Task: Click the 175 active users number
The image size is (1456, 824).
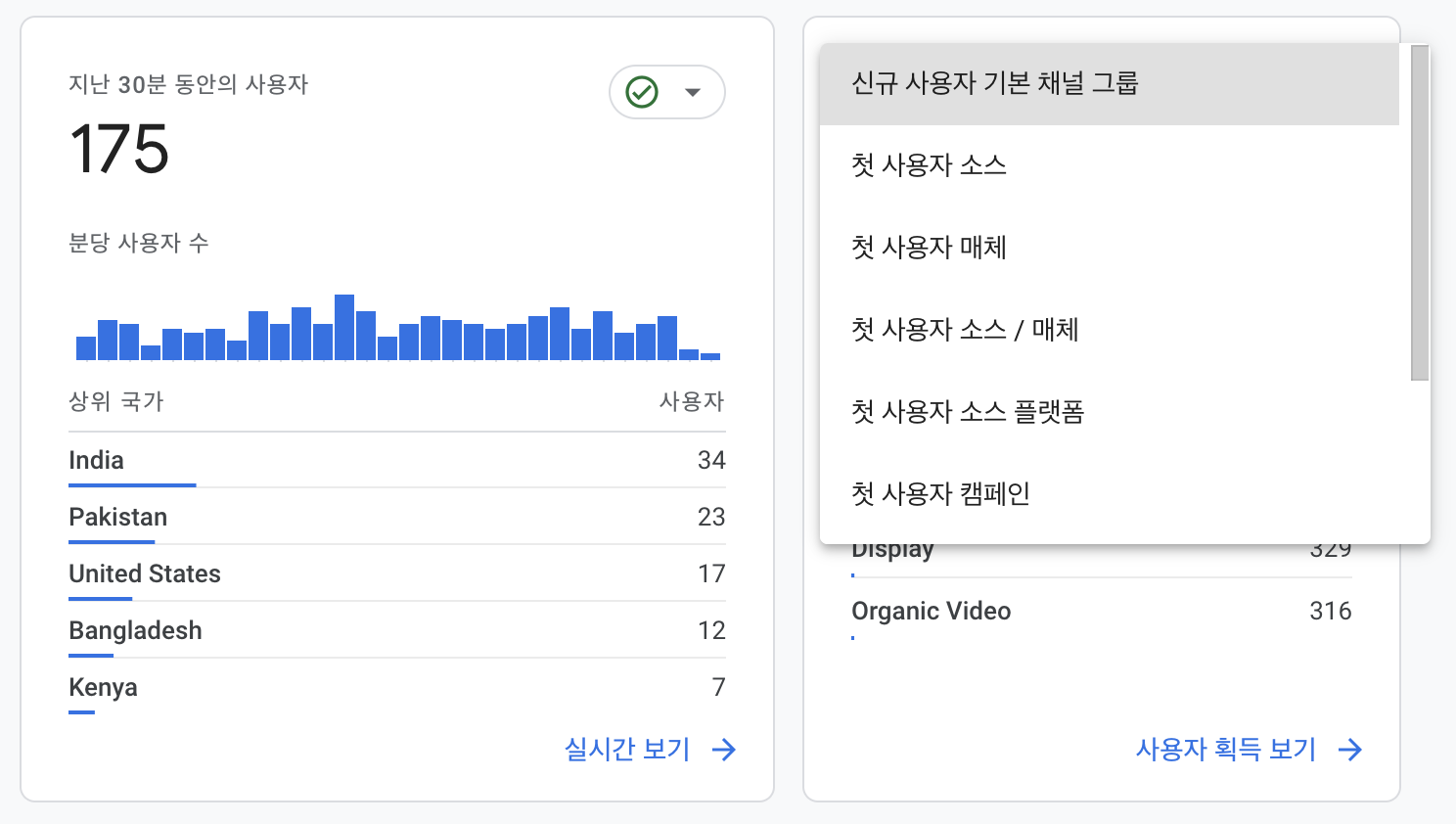Action: coord(119,150)
